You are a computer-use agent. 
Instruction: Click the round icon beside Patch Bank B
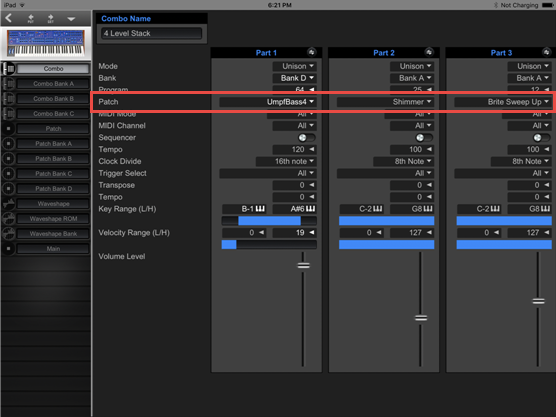[x=9, y=159]
